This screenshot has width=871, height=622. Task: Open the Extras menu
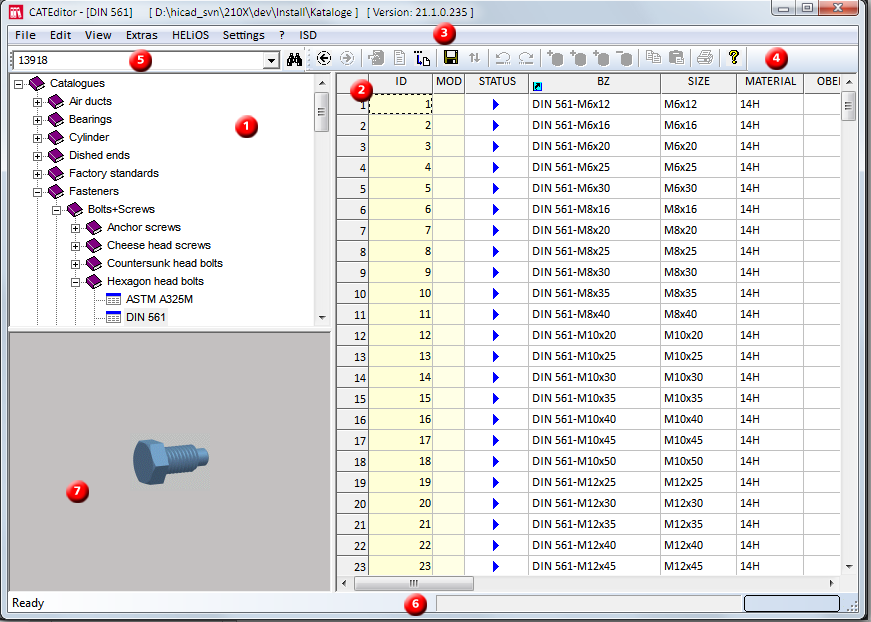click(141, 35)
